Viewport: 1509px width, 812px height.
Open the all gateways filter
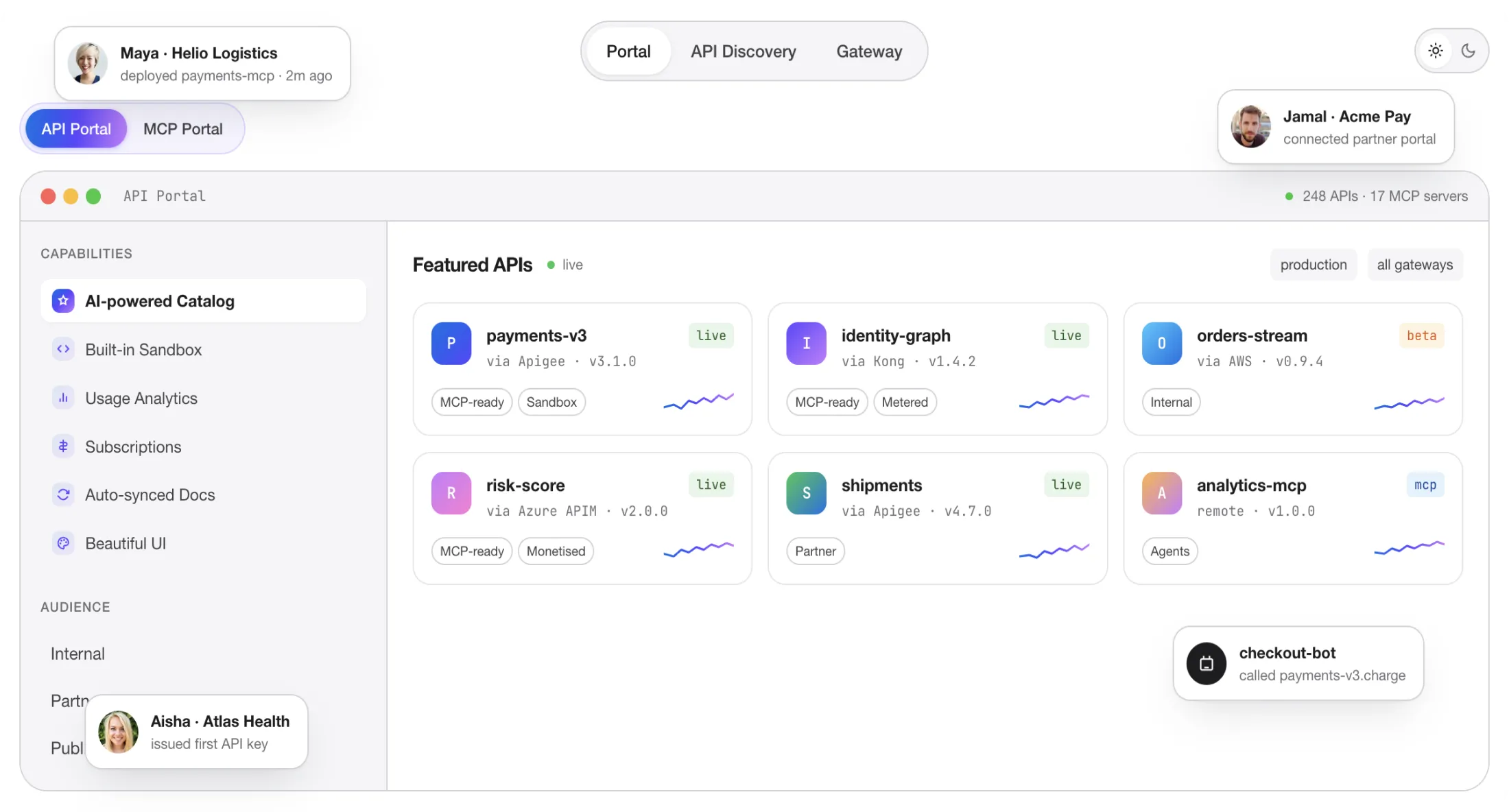pyautogui.click(x=1415, y=265)
